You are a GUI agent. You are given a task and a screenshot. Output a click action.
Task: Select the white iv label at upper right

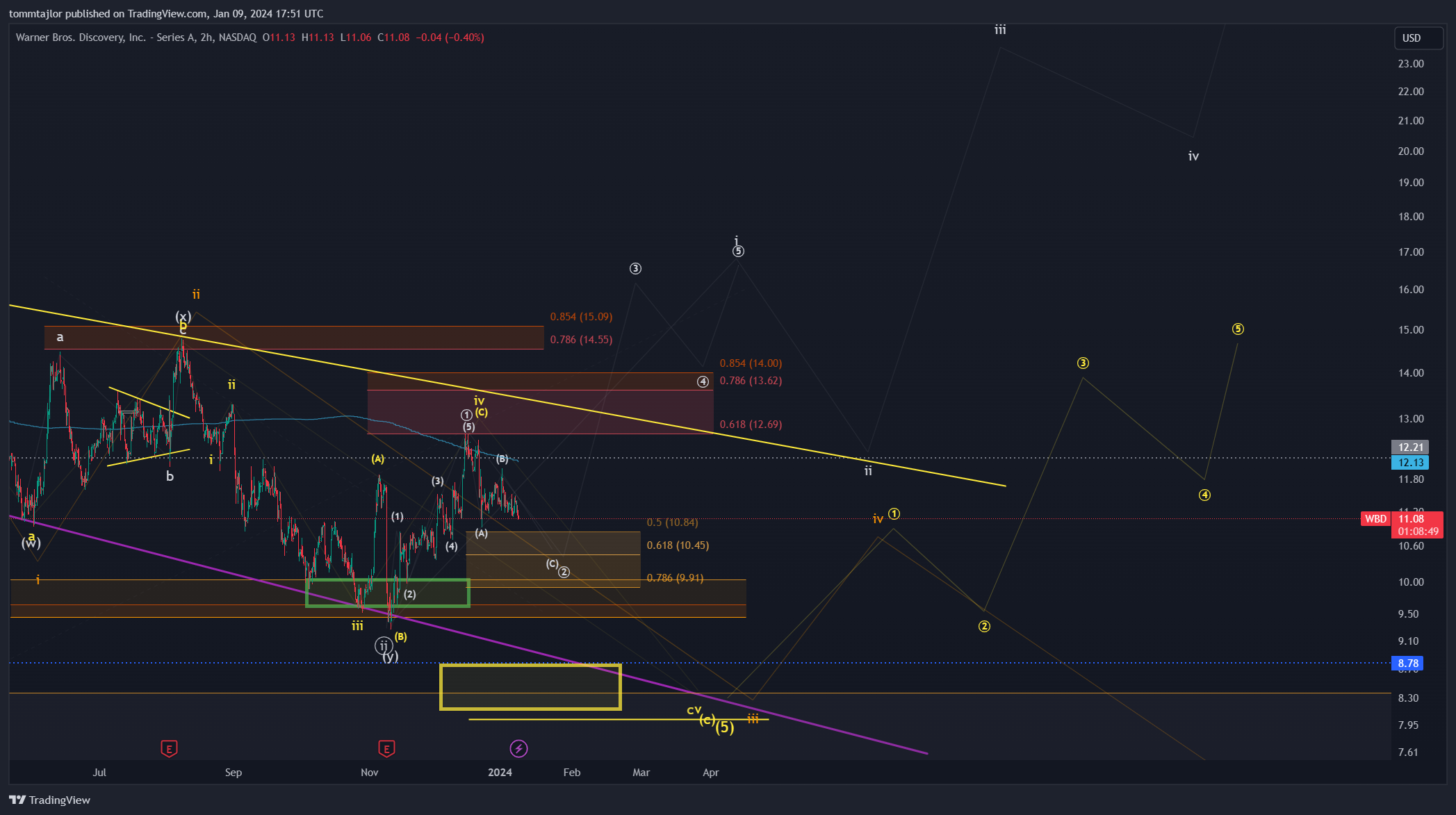point(1193,156)
